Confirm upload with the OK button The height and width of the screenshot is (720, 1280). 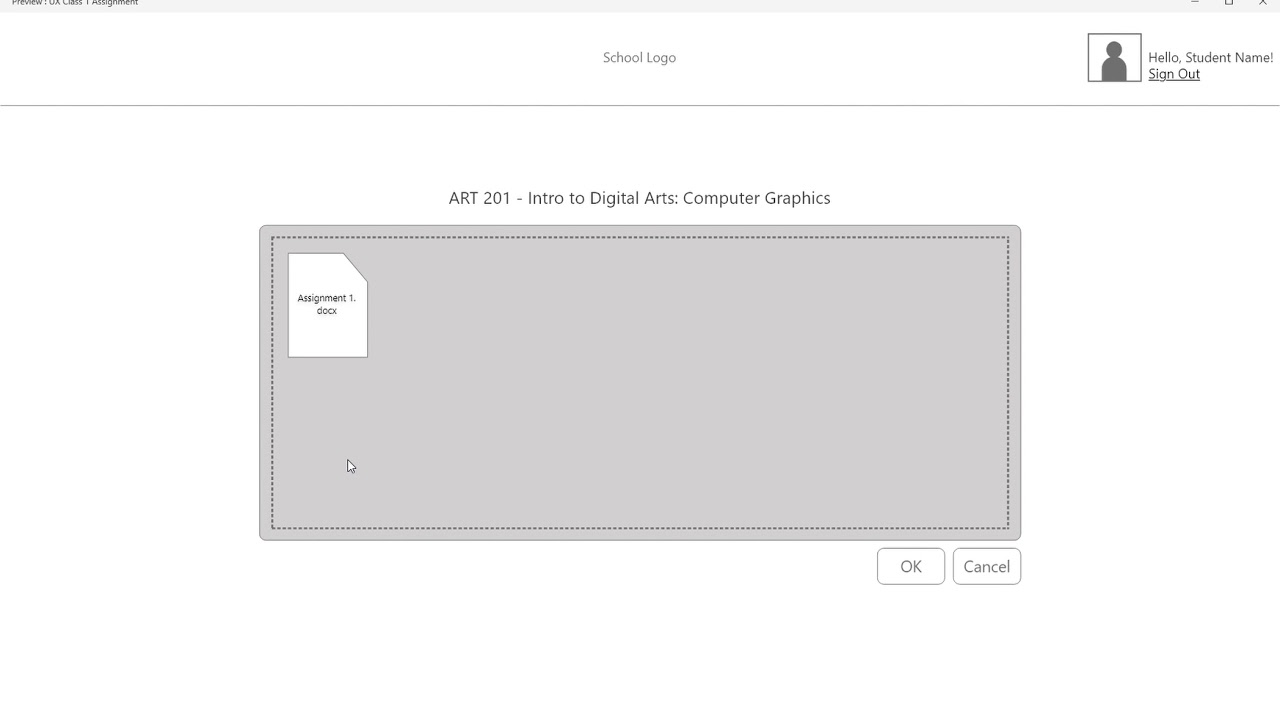[x=911, y=566]
